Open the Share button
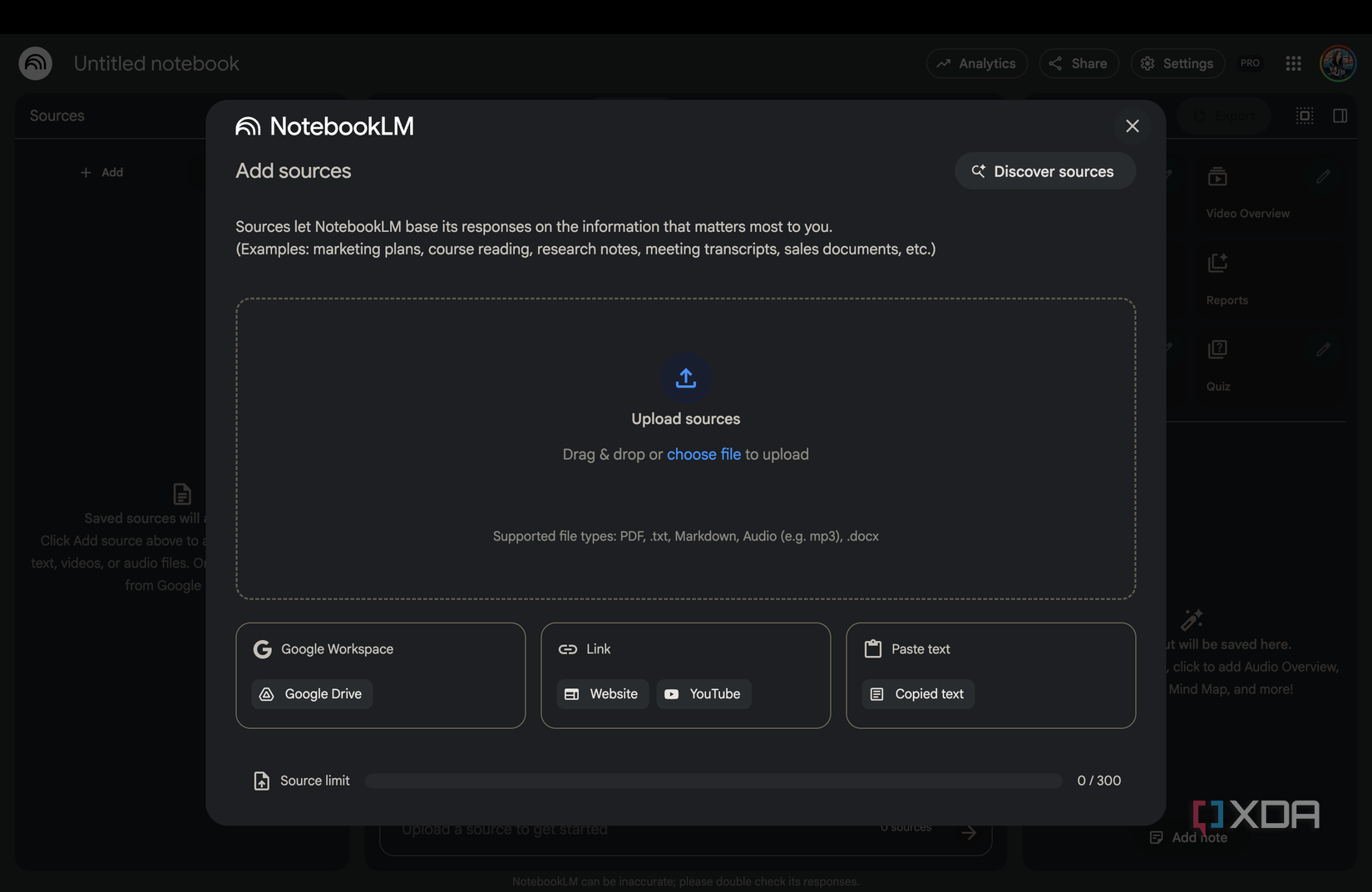Screen dimensions: 1372x892 click(1078, 63)
